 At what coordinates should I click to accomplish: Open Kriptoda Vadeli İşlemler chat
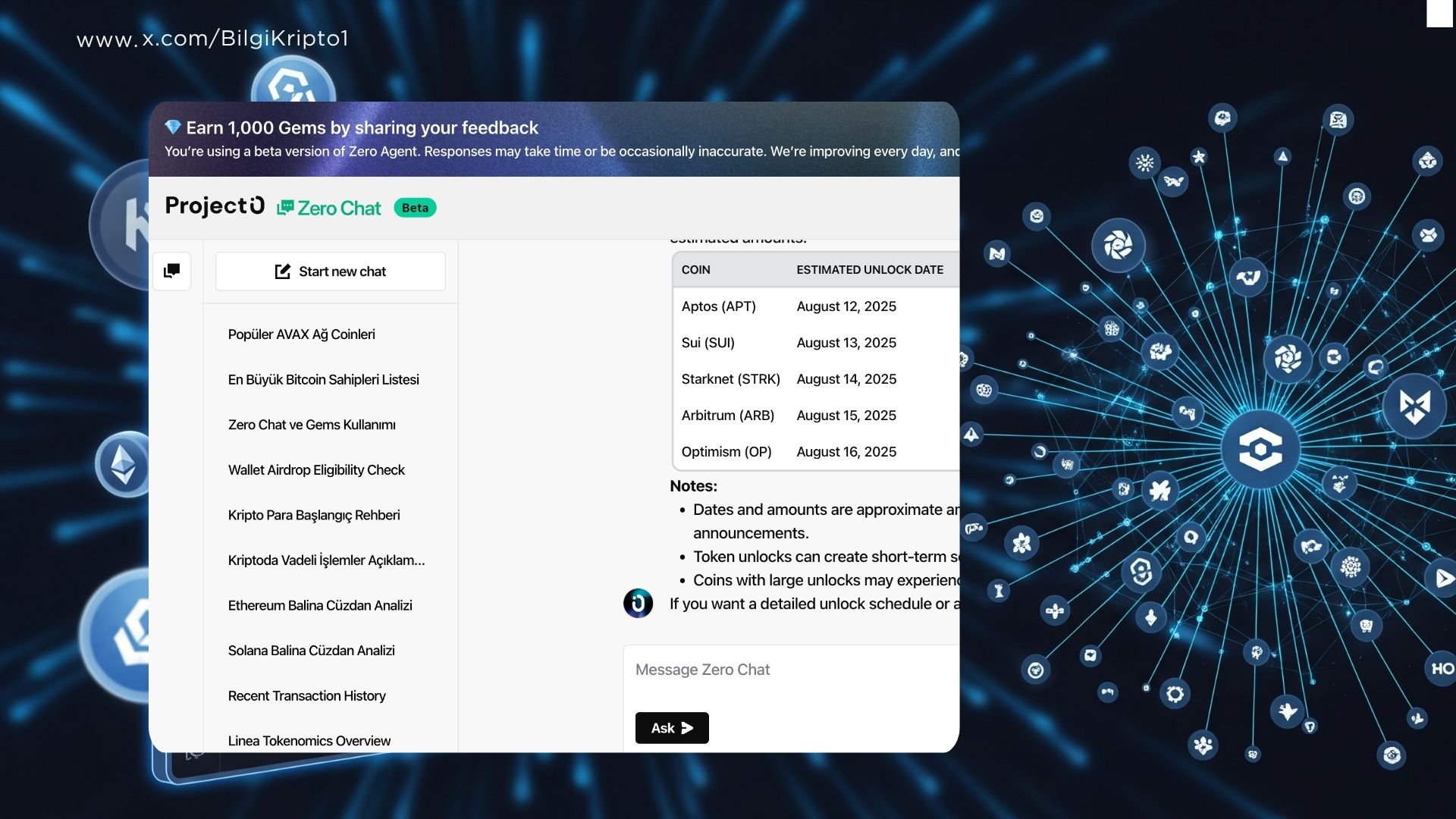click(x=326, y=560)
